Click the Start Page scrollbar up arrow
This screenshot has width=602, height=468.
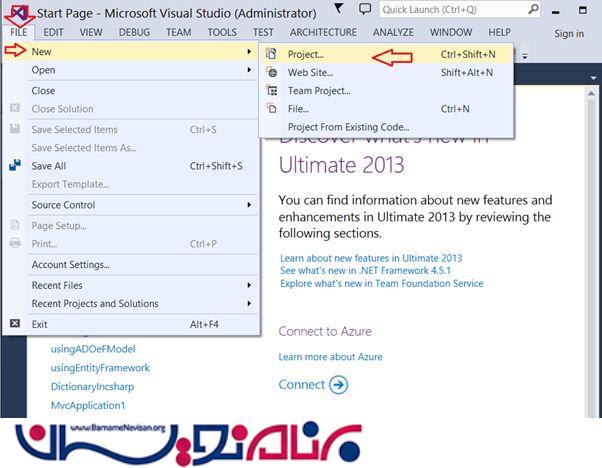pos(591,93)
